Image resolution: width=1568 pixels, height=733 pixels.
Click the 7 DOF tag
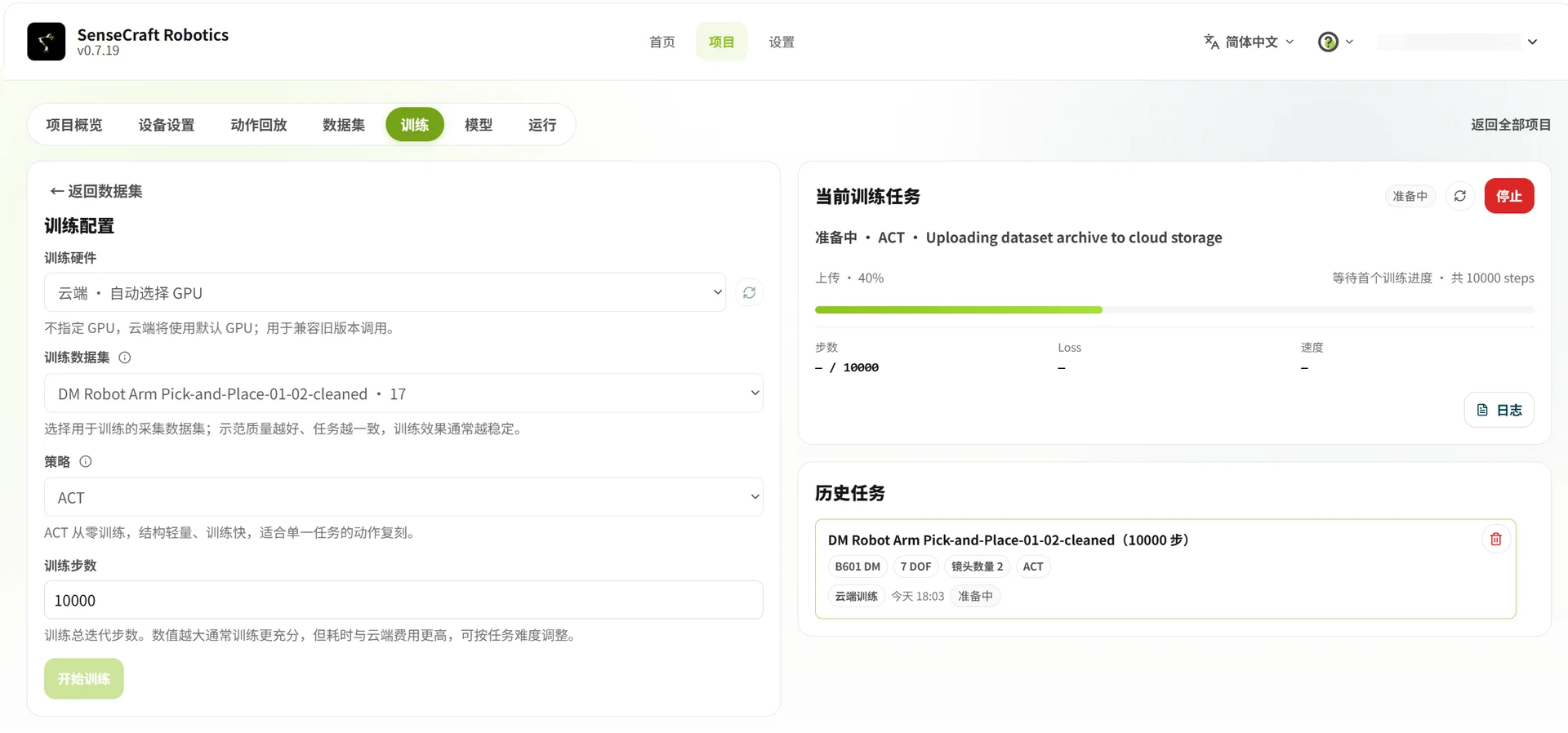pyautogui.click(x=915, y=566)
